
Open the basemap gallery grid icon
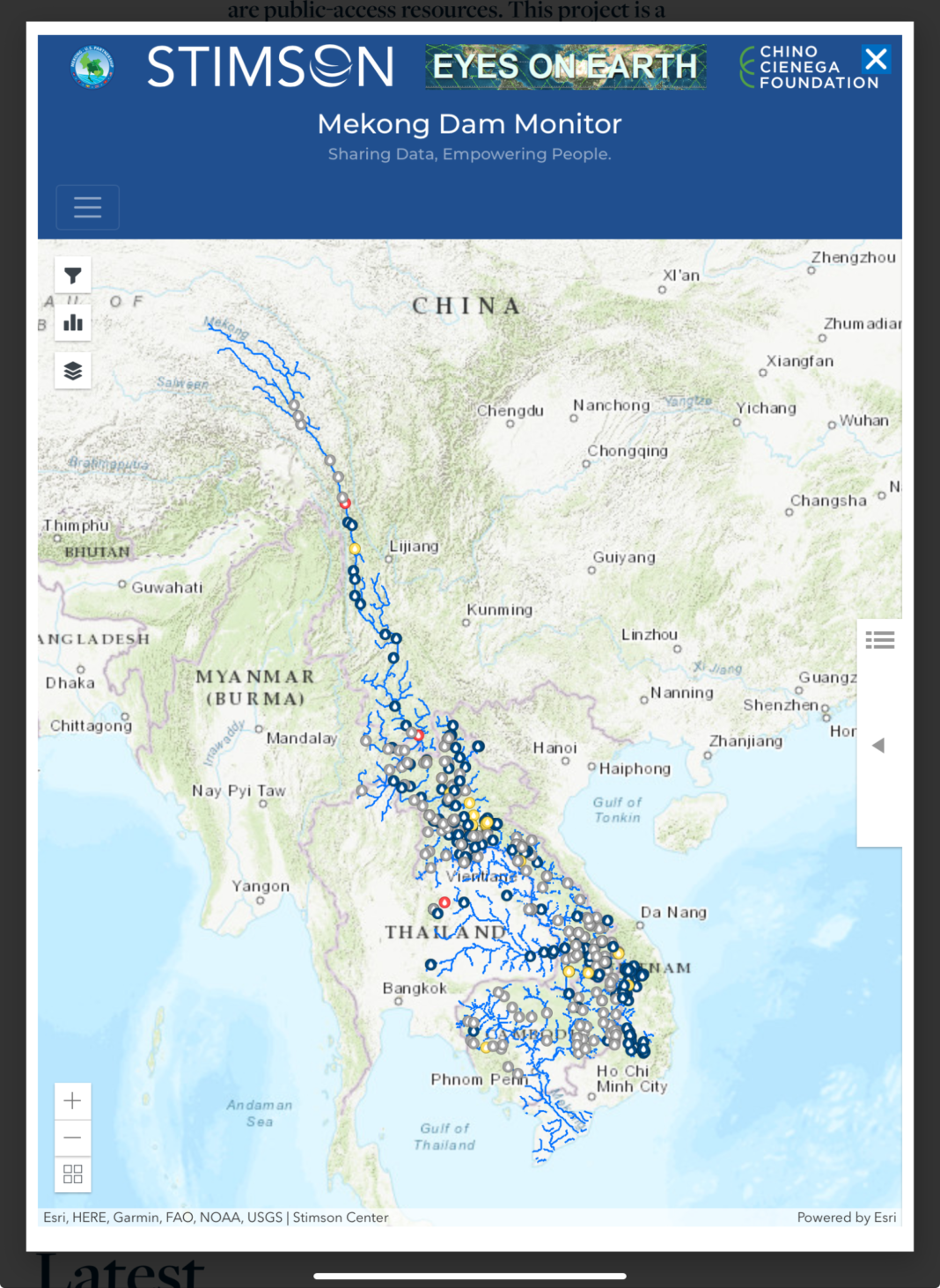(73, 1174)
